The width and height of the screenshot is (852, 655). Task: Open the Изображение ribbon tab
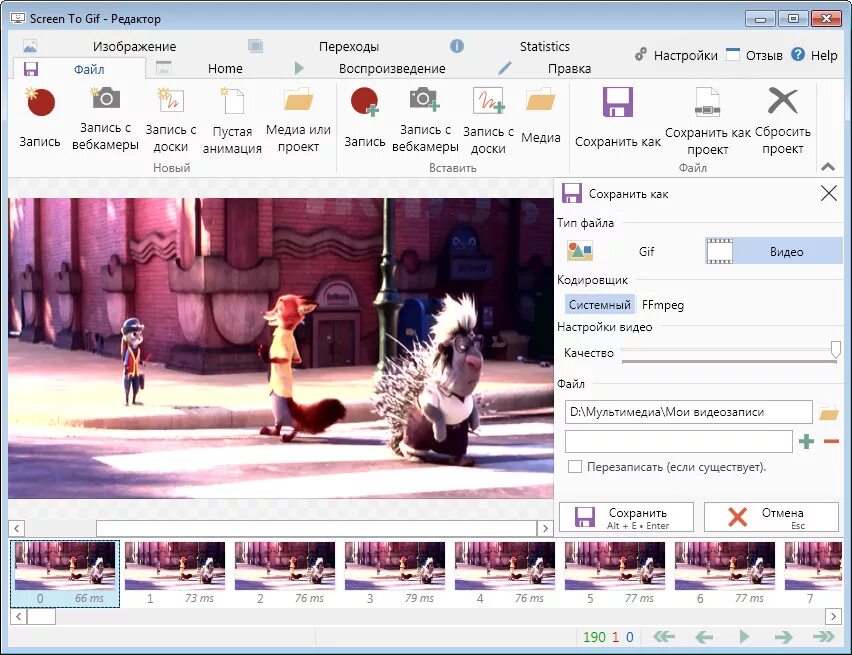pyautogui.click(x=134, y=47)
